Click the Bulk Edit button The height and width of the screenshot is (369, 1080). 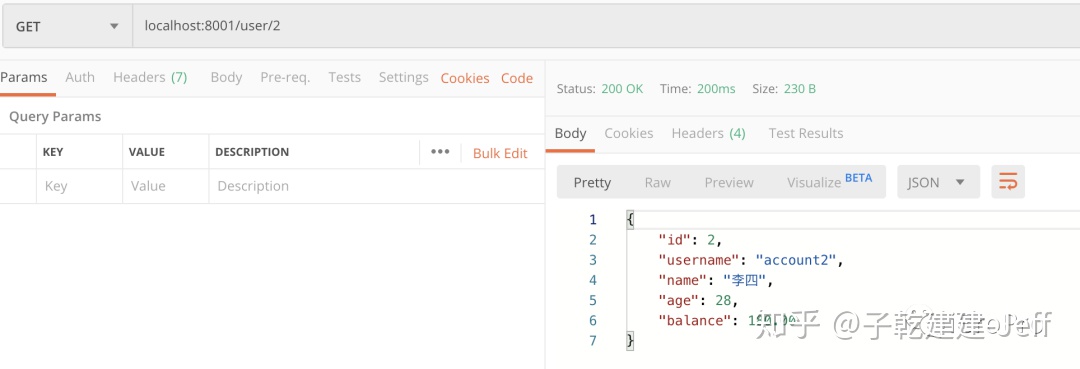tap(500, 153)
